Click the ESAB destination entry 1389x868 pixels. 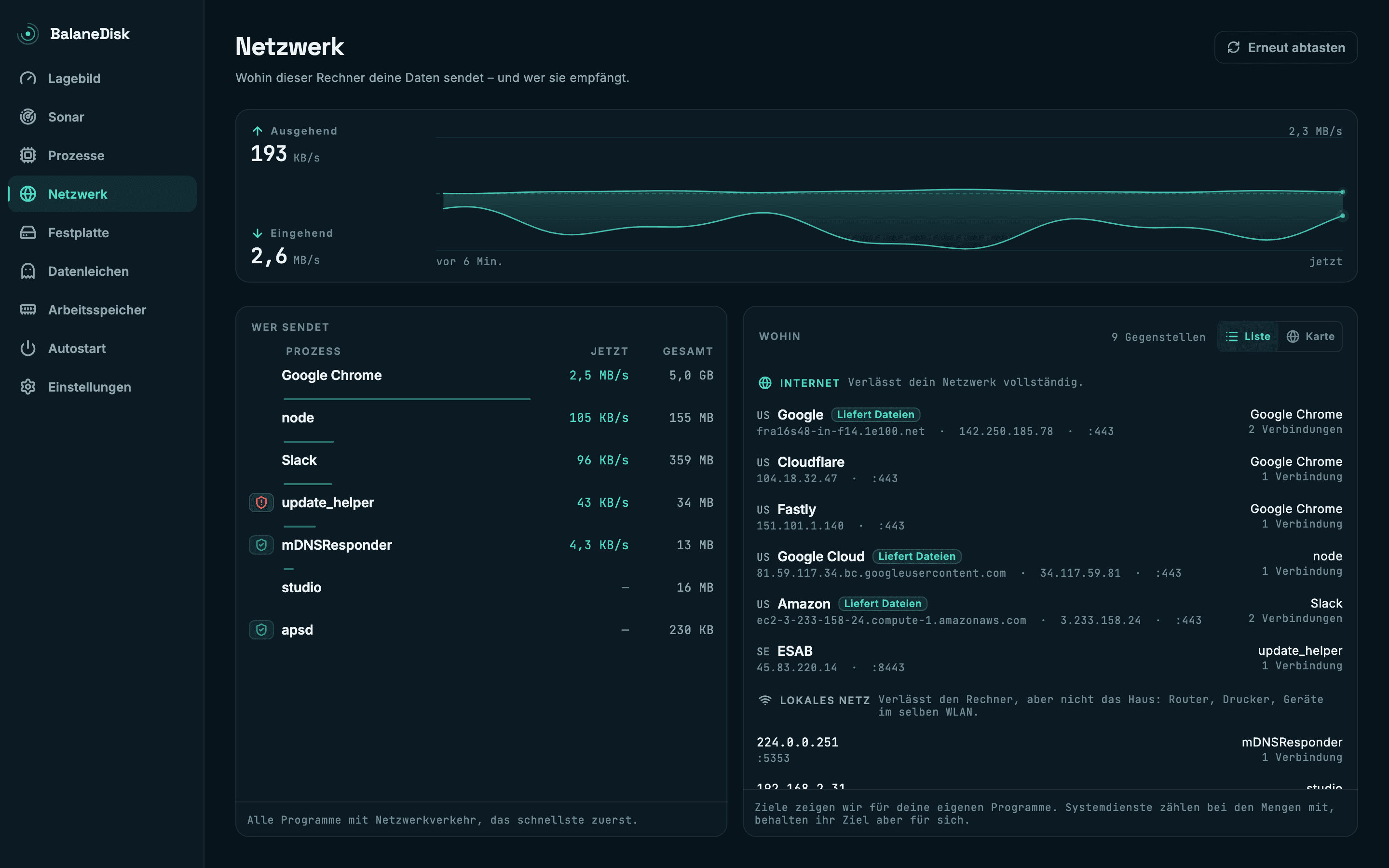click(1049, 658)
